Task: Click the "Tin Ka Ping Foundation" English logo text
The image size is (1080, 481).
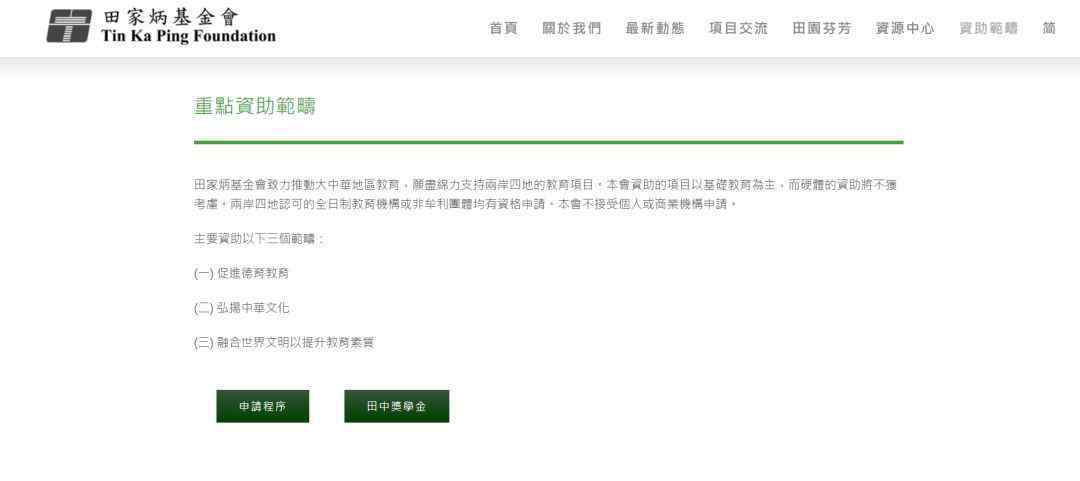Action: tap(188, 36)
